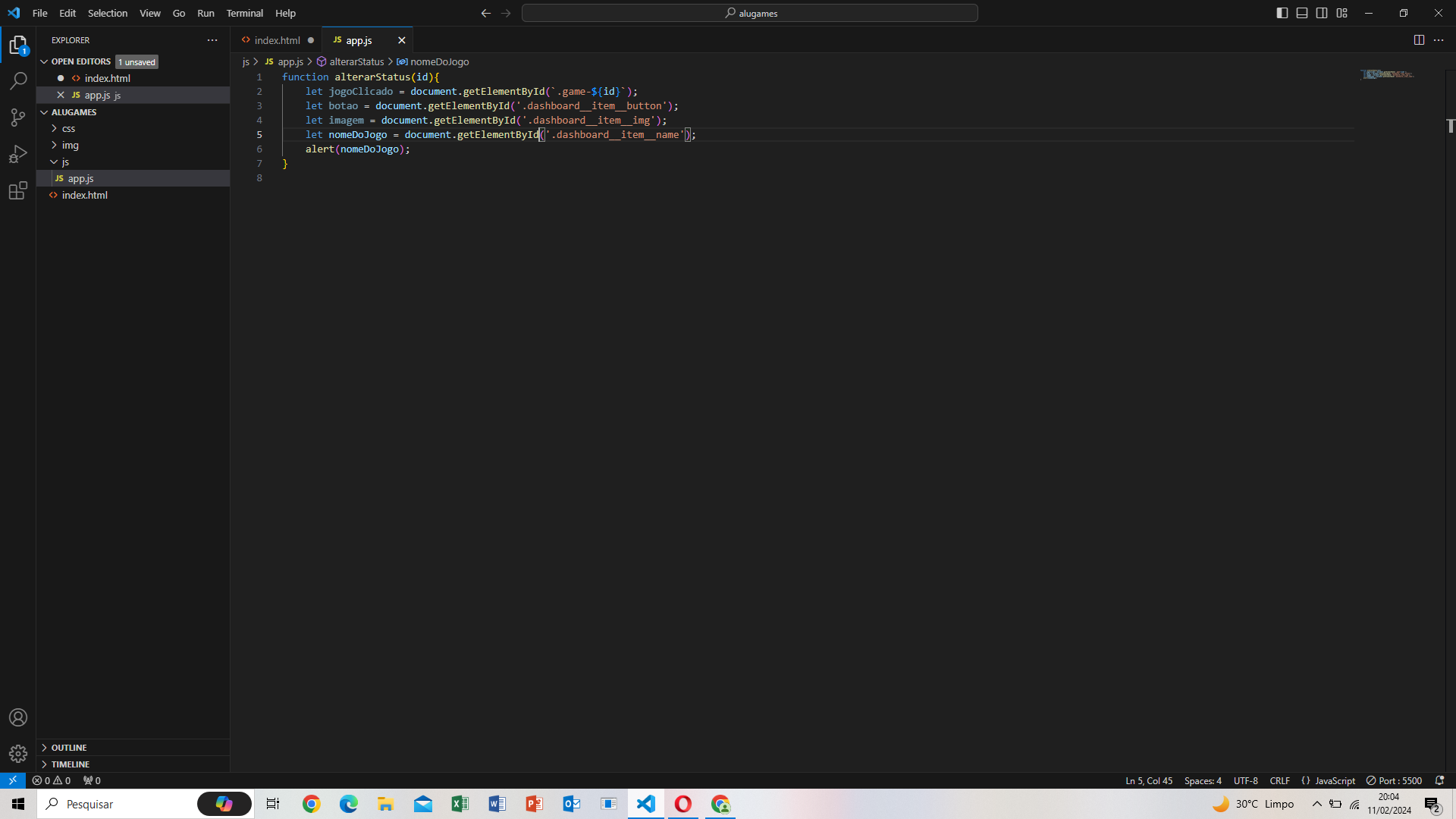This screenshot has height=819, width=1456.
Task: Click breadcrumb app.js
Action: coord(290,61)
